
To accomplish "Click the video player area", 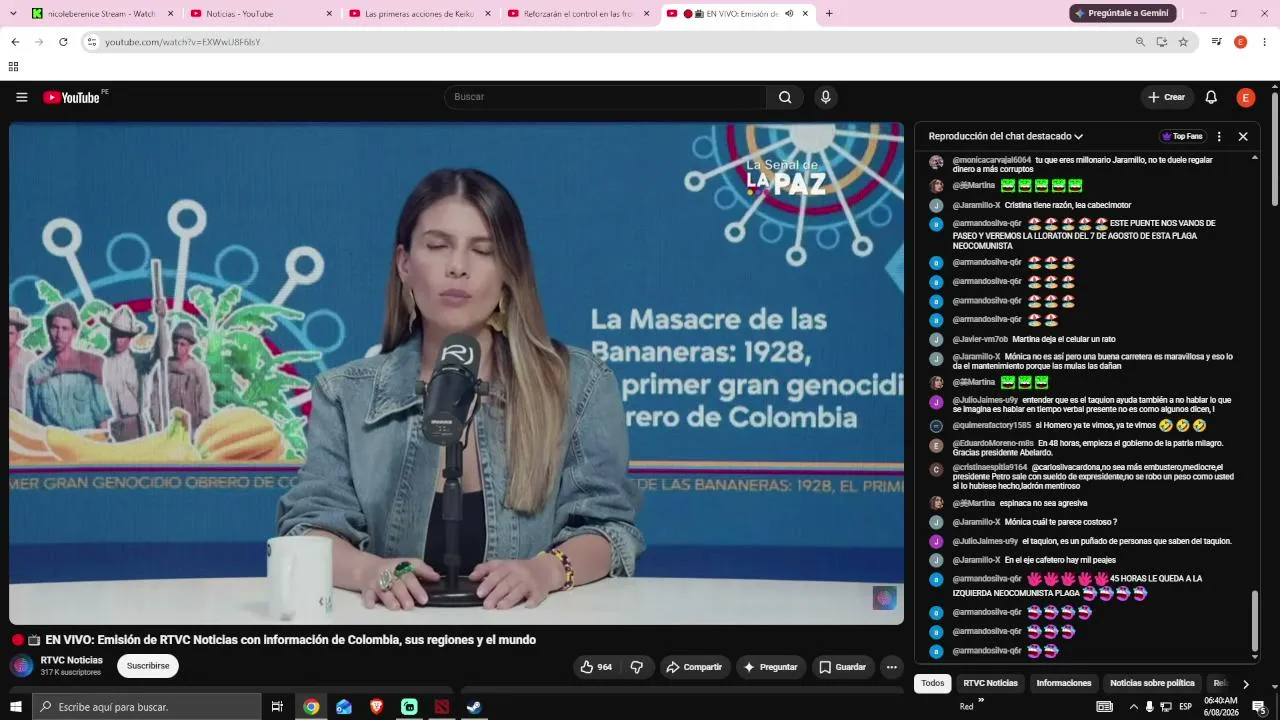I will click(456, 374).
